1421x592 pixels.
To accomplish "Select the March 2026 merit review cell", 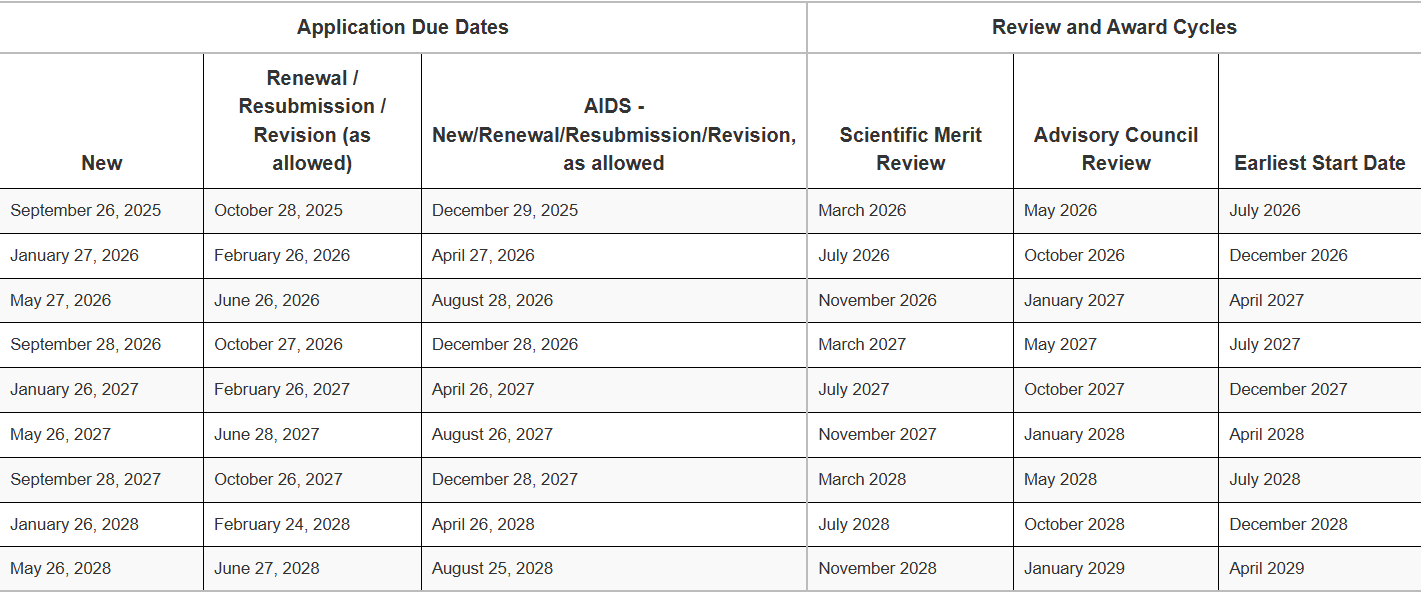I will coord(862,211).
